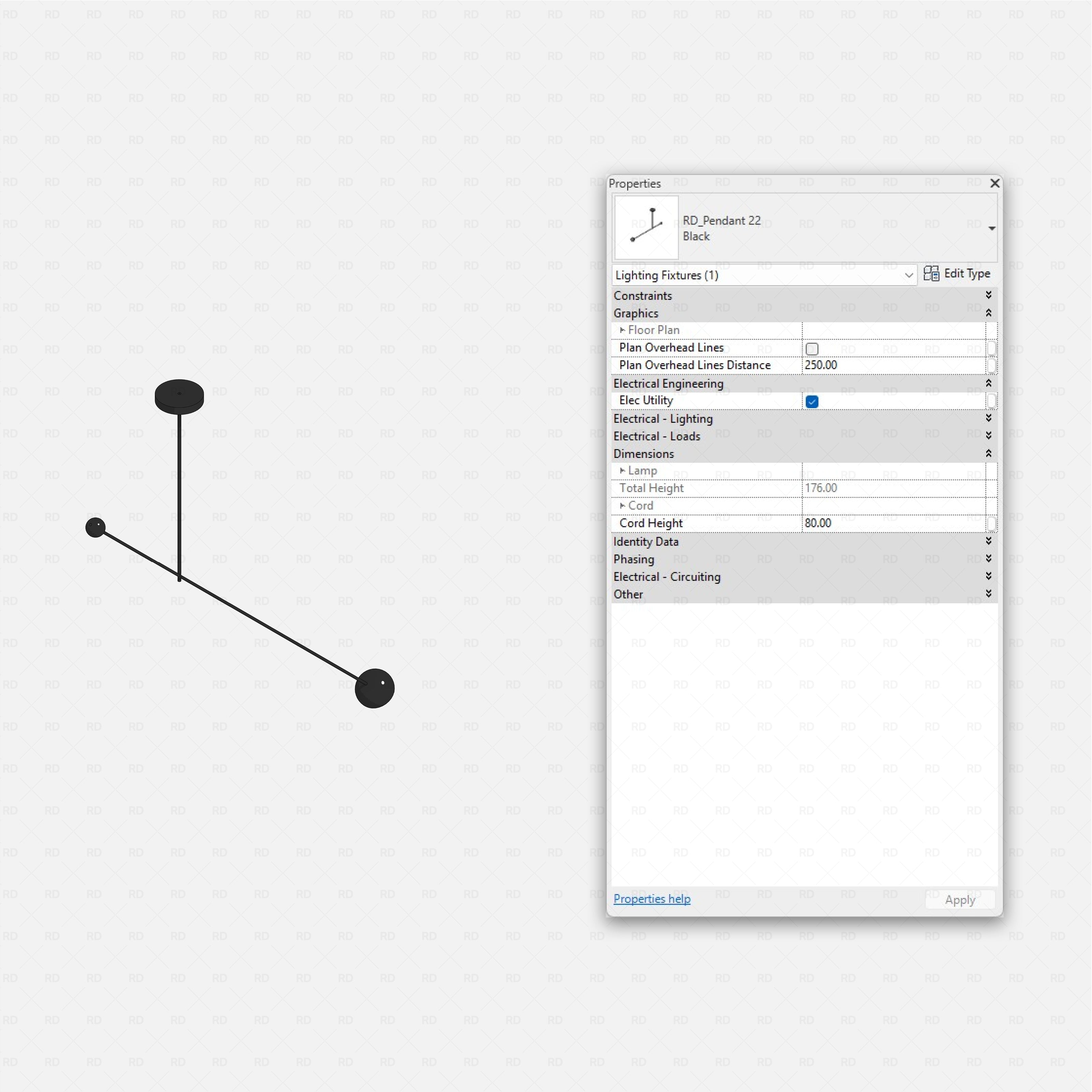Image resolution: width=1092 pixels, height=1092 pixels.
Task: Select the small pendant sphere lamp
Action: pyautogui.click(x=96, y=527)
